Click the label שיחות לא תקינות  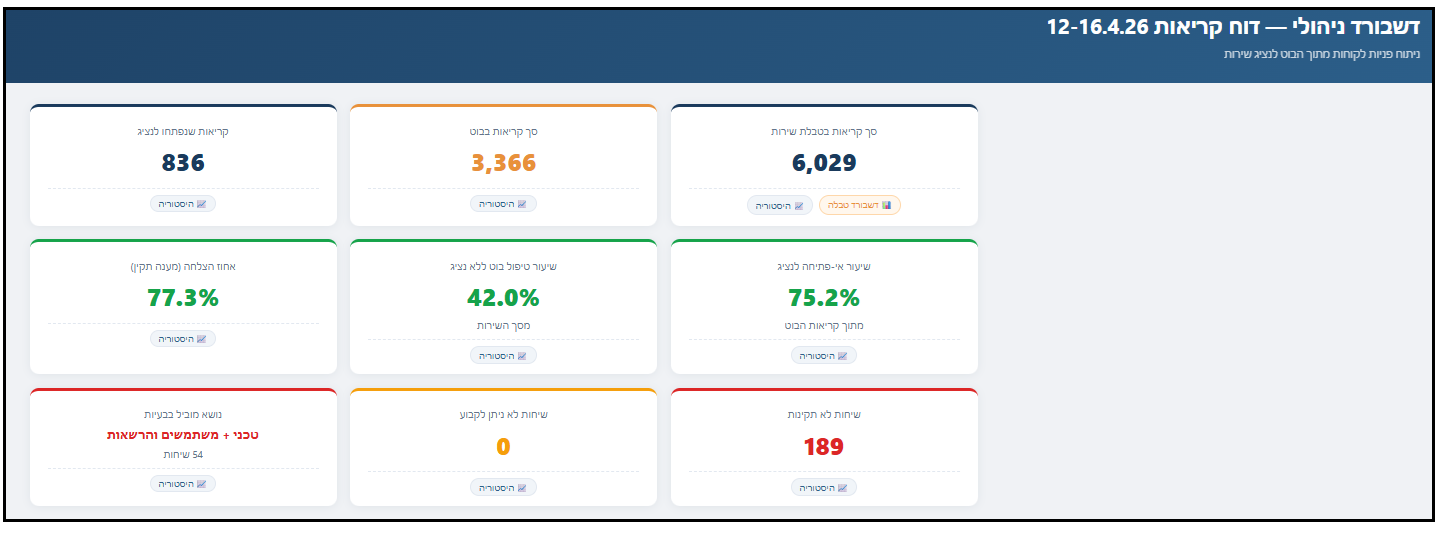824,414
